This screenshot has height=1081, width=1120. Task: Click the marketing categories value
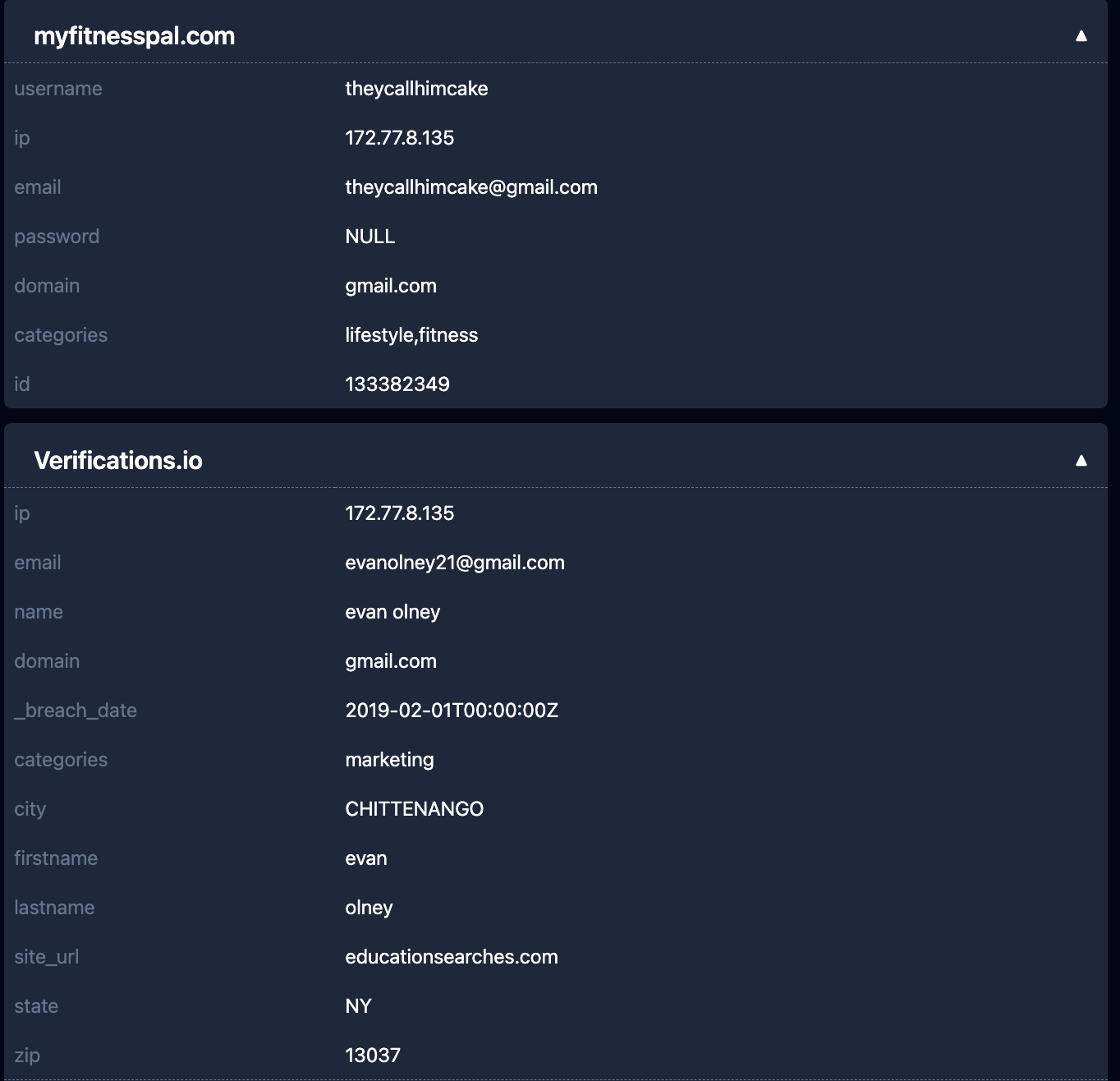pos(389,760)
